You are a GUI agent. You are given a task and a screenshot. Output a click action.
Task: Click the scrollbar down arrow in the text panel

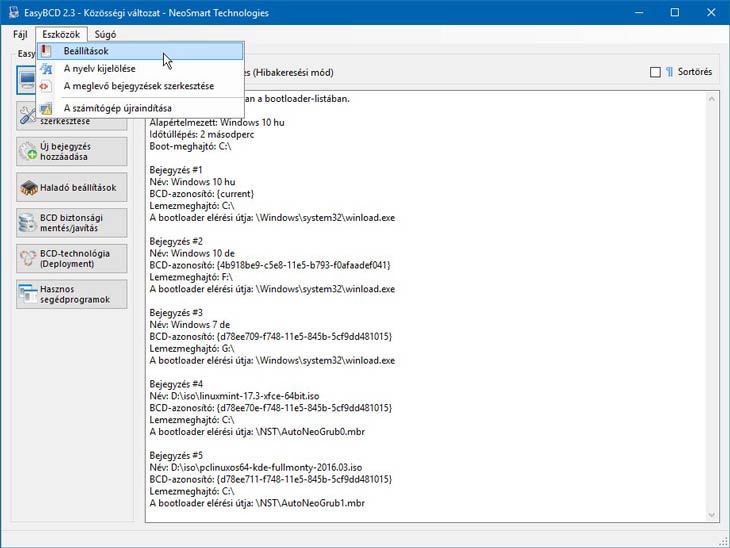click(712, 514)
